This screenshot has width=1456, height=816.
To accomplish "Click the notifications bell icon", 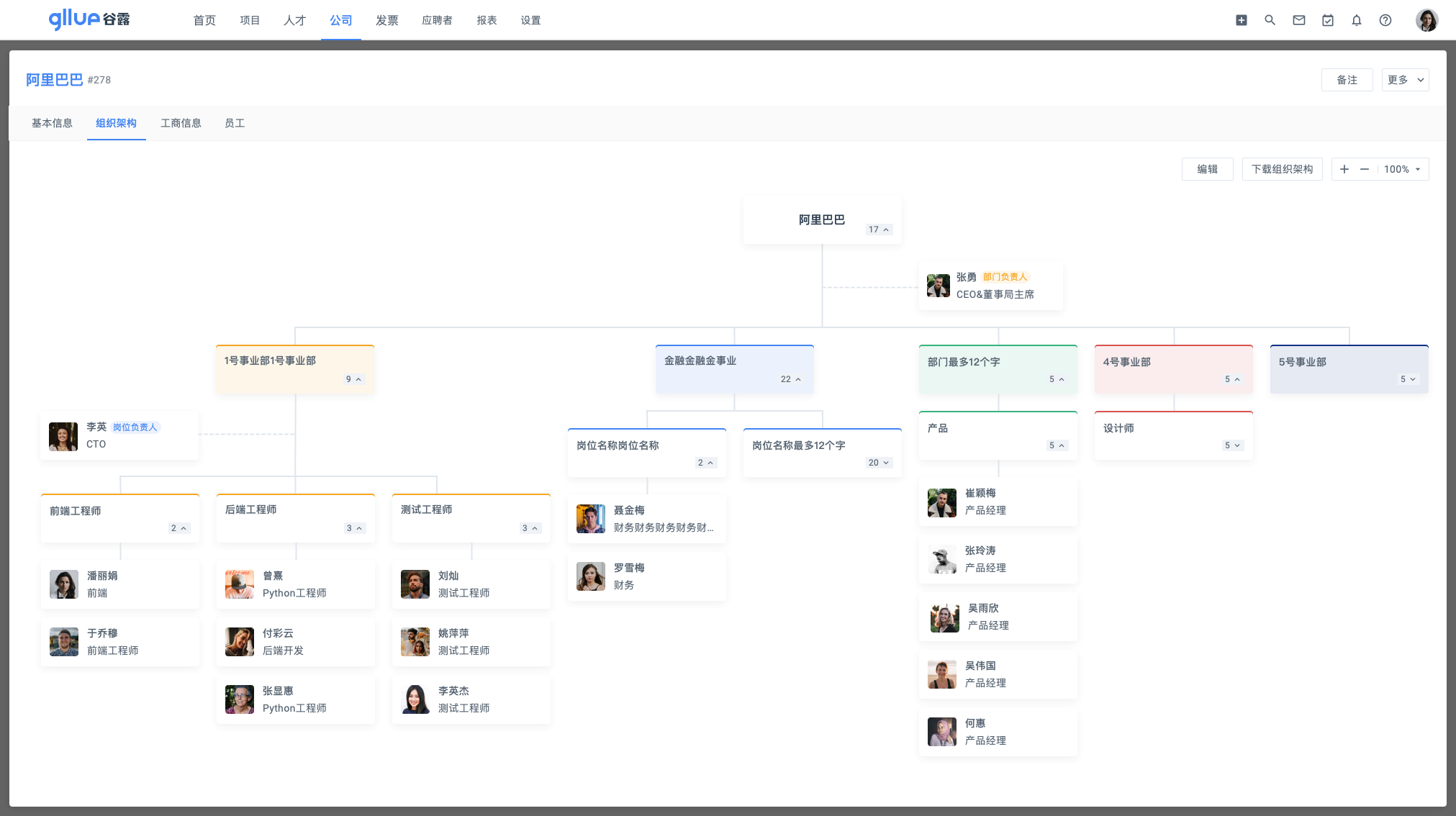I will point(1356,20).
